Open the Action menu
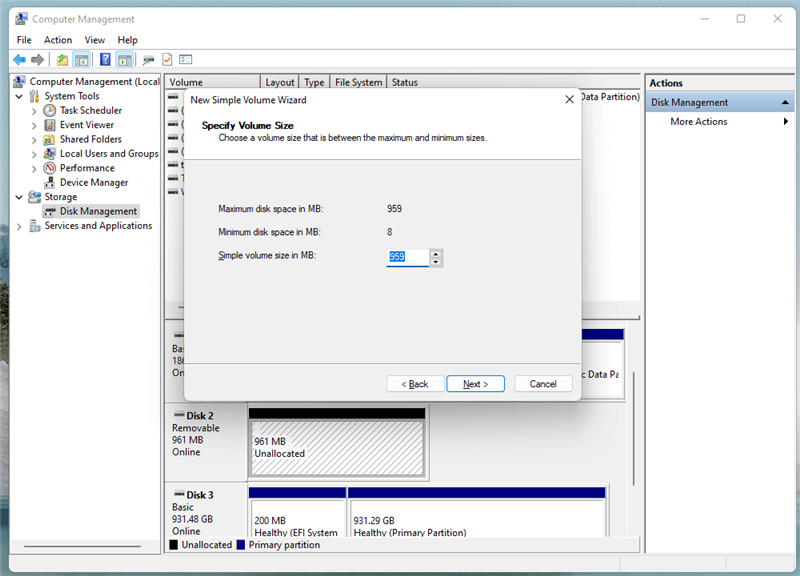Image resolution: width=800 pixels, height=576 pixels. [57, 39]
